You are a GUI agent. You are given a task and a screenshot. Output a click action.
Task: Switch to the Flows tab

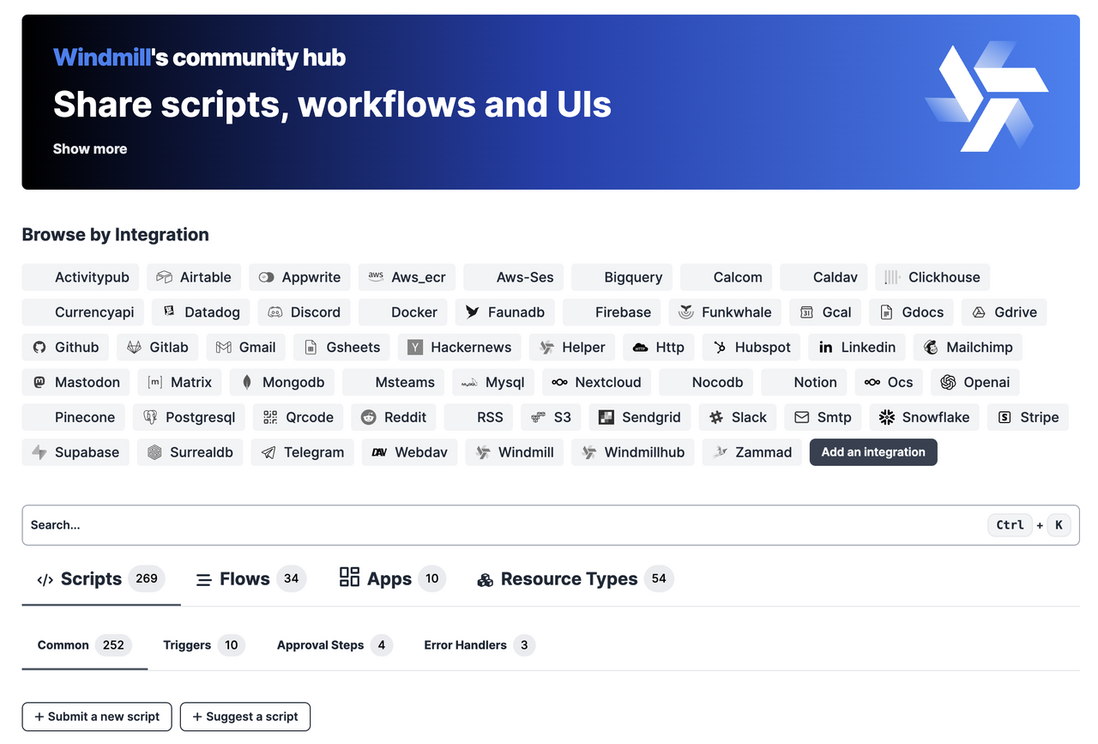pyautogui.click(x=243, y=579)
